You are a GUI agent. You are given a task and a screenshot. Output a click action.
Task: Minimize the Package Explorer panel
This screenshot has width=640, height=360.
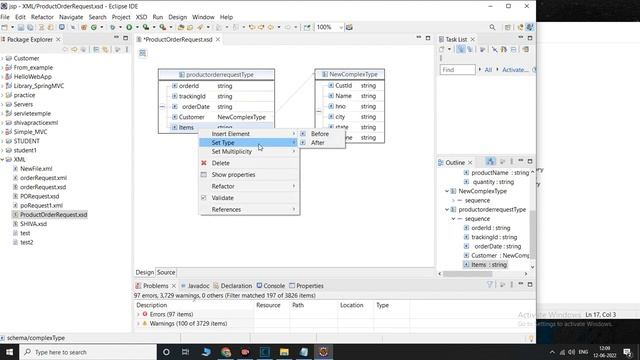(x=116, y=38)
